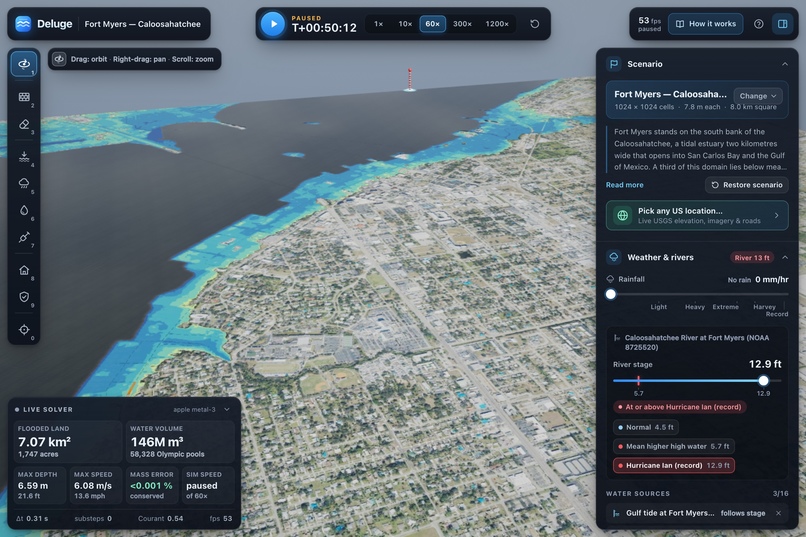Click the Max Depth 6.59 m card
Viewport: 806px width, 537px height.
point(40,485)
